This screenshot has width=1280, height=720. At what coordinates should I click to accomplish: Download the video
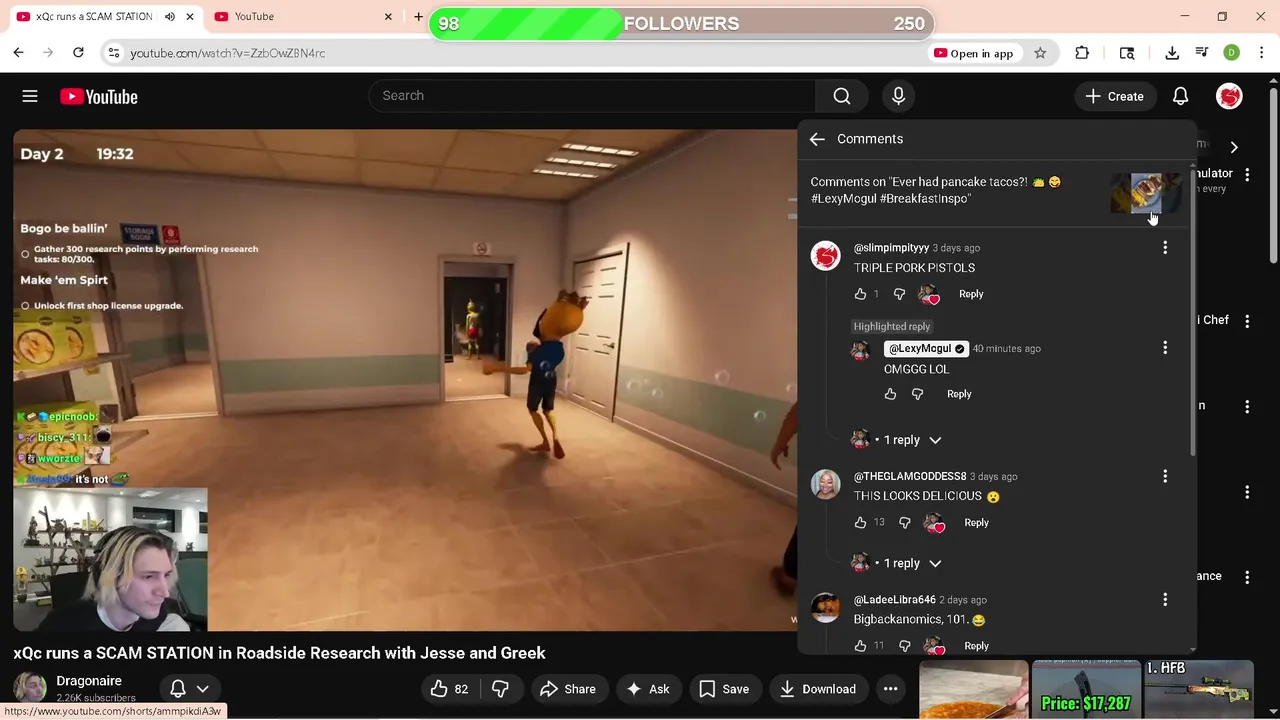click(x=818, y=689)
